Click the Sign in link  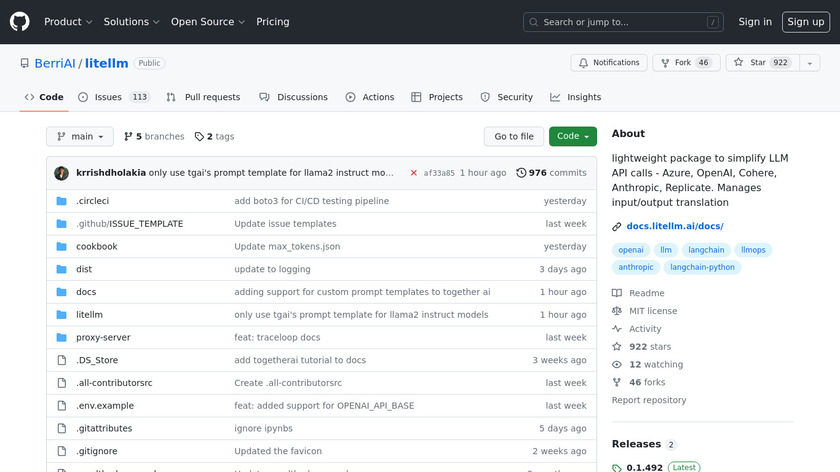pyautogui.click(x=755, y=22)
